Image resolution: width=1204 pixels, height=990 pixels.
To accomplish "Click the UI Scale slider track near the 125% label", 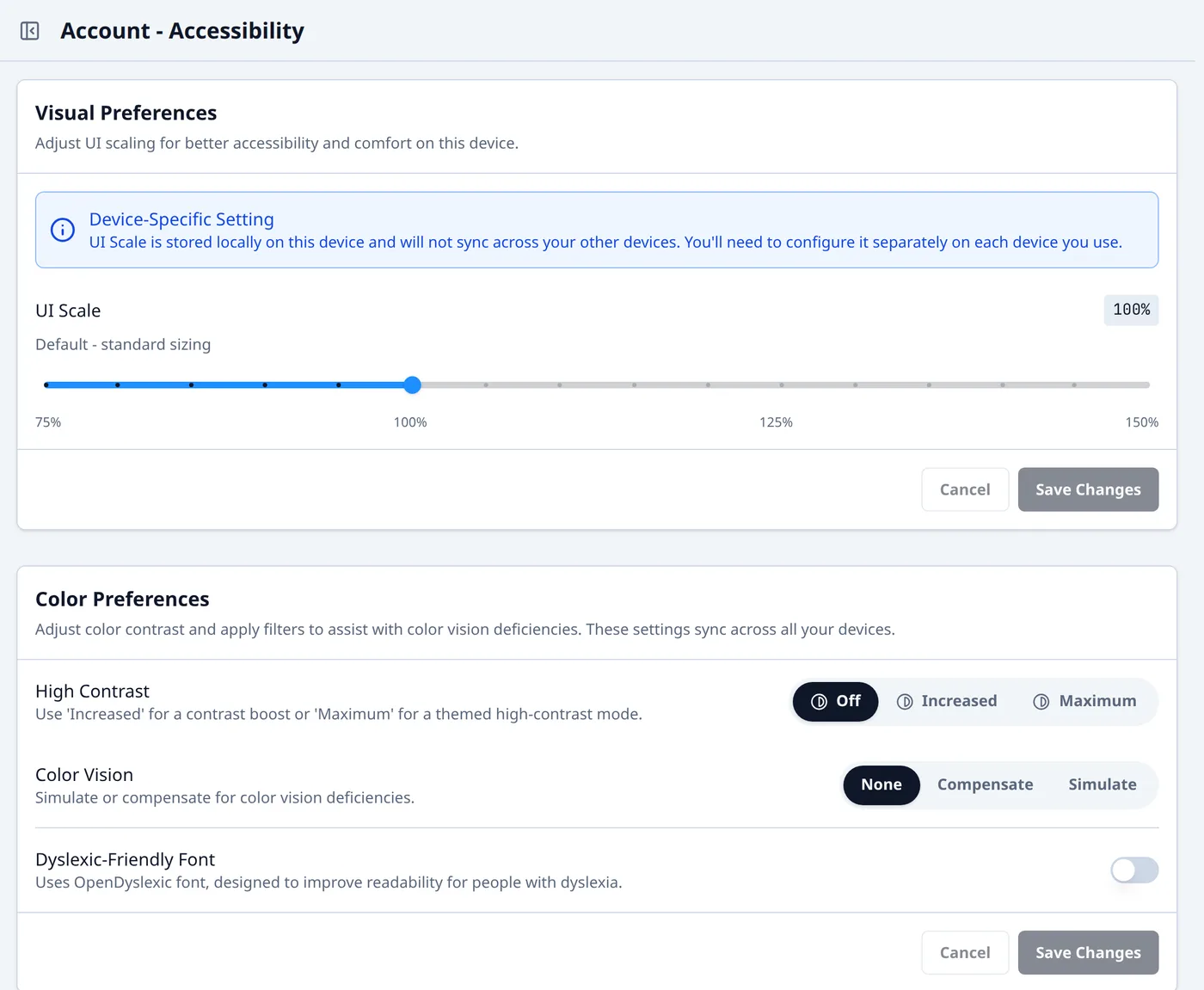I will pyautogui.click(x=781, y=384).
